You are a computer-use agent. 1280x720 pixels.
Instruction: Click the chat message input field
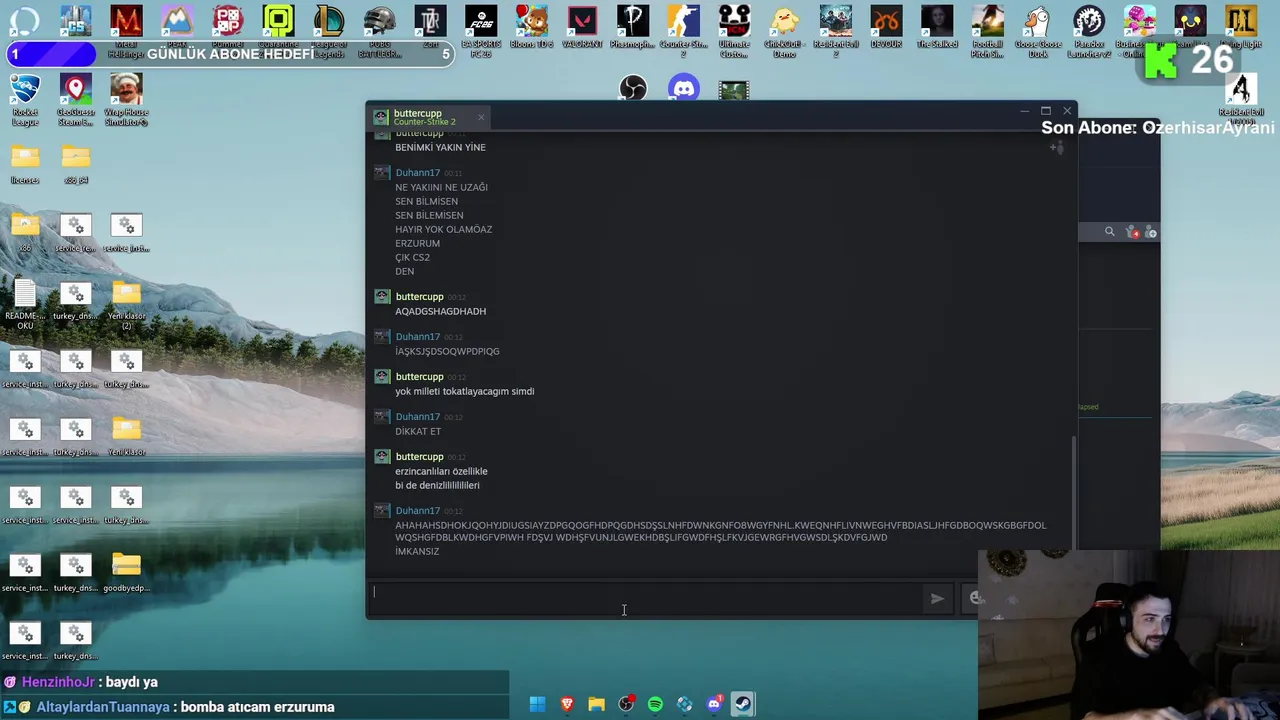tap(645, 597)
